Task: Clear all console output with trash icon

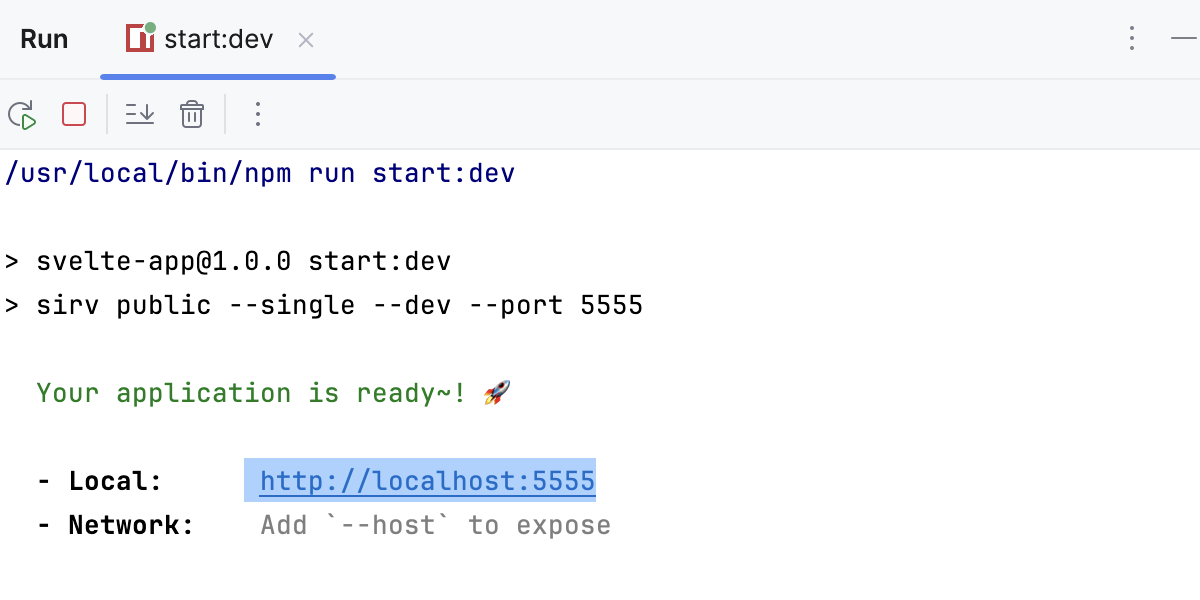Action: coord(192,114)
